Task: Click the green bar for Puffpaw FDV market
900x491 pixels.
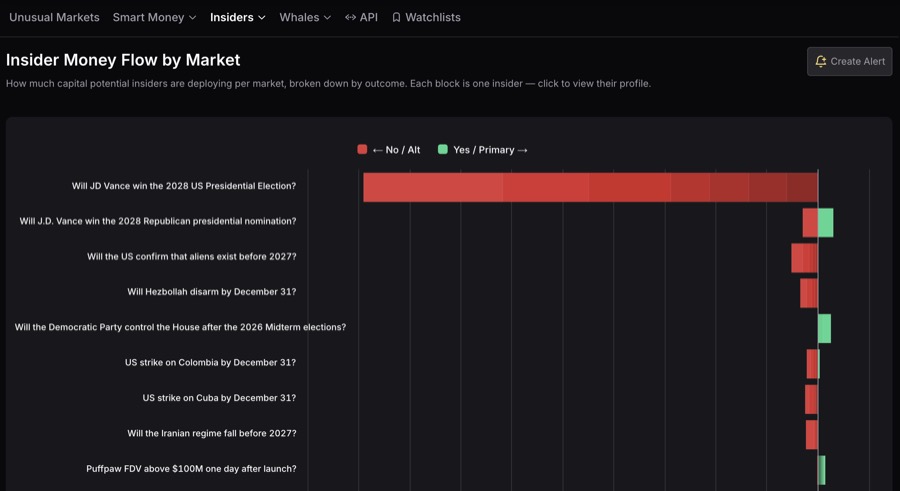Action: coord(822,470)
